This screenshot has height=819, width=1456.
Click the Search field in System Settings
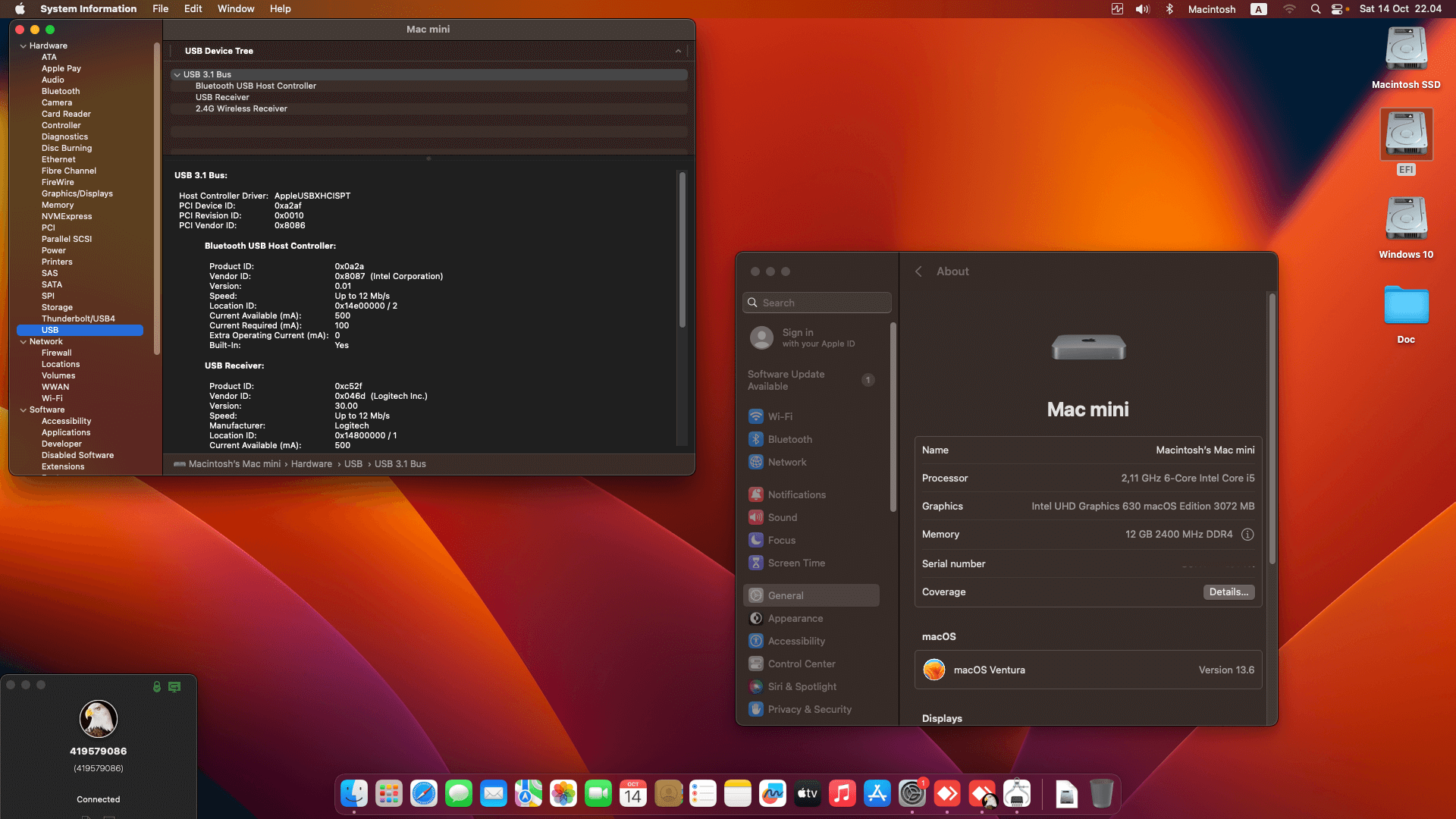point(817,303)
